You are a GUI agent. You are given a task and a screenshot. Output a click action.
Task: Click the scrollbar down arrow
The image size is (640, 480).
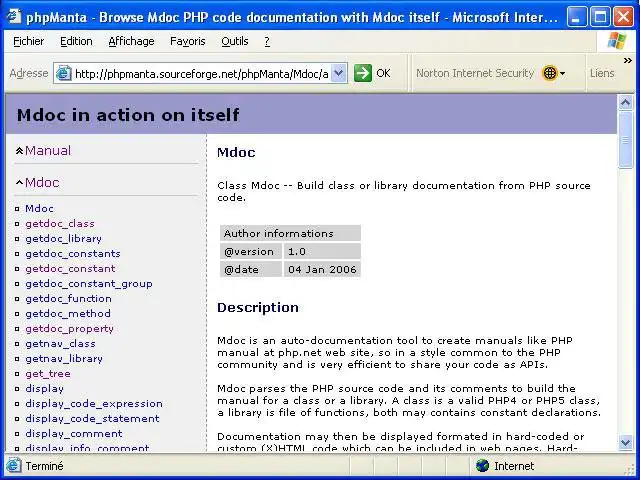click(625, 442)
